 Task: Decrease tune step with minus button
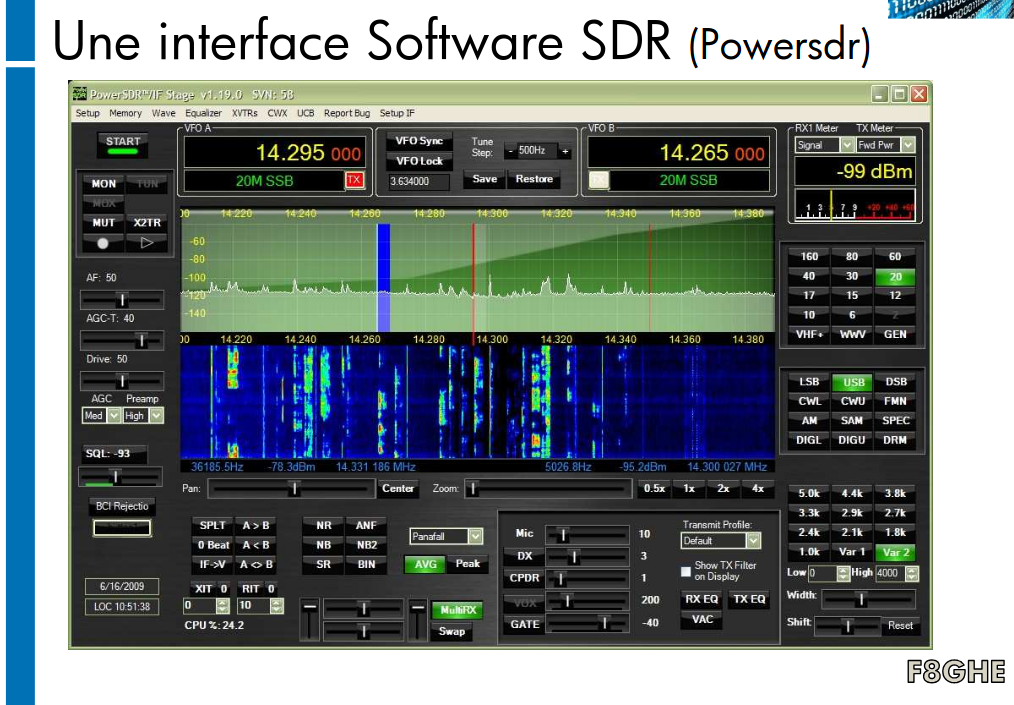pyautogui.click(x=510, y=151)
